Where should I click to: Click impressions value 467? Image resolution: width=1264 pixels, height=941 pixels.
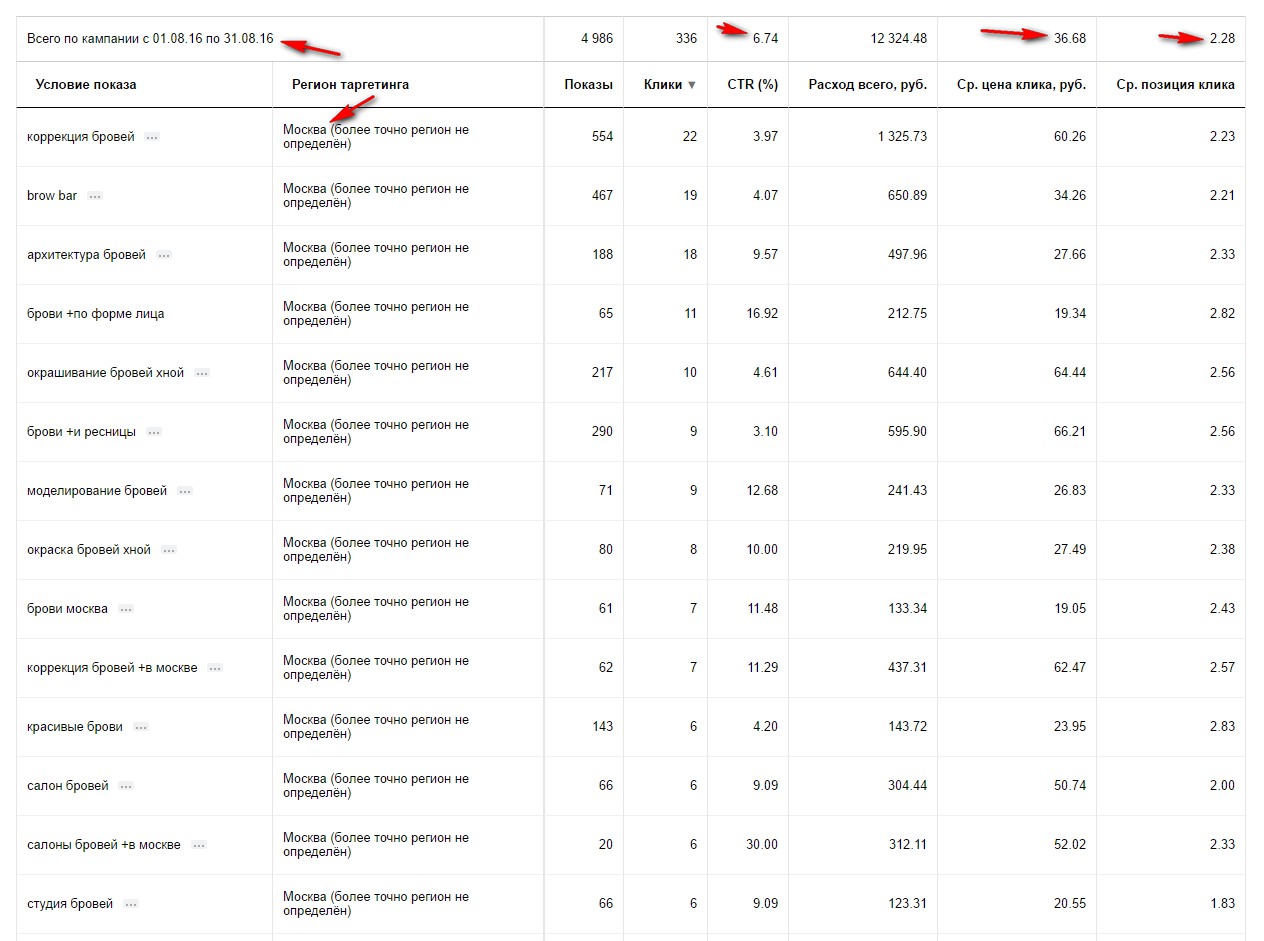pos(602,196)
